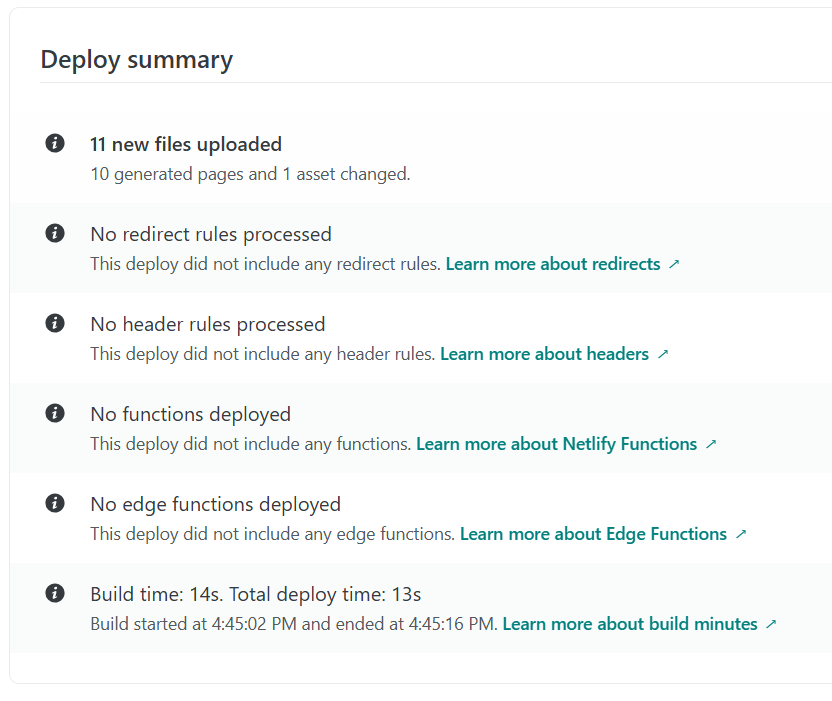
Task: Click info icon next to Build time row
Action: point(55,594)
